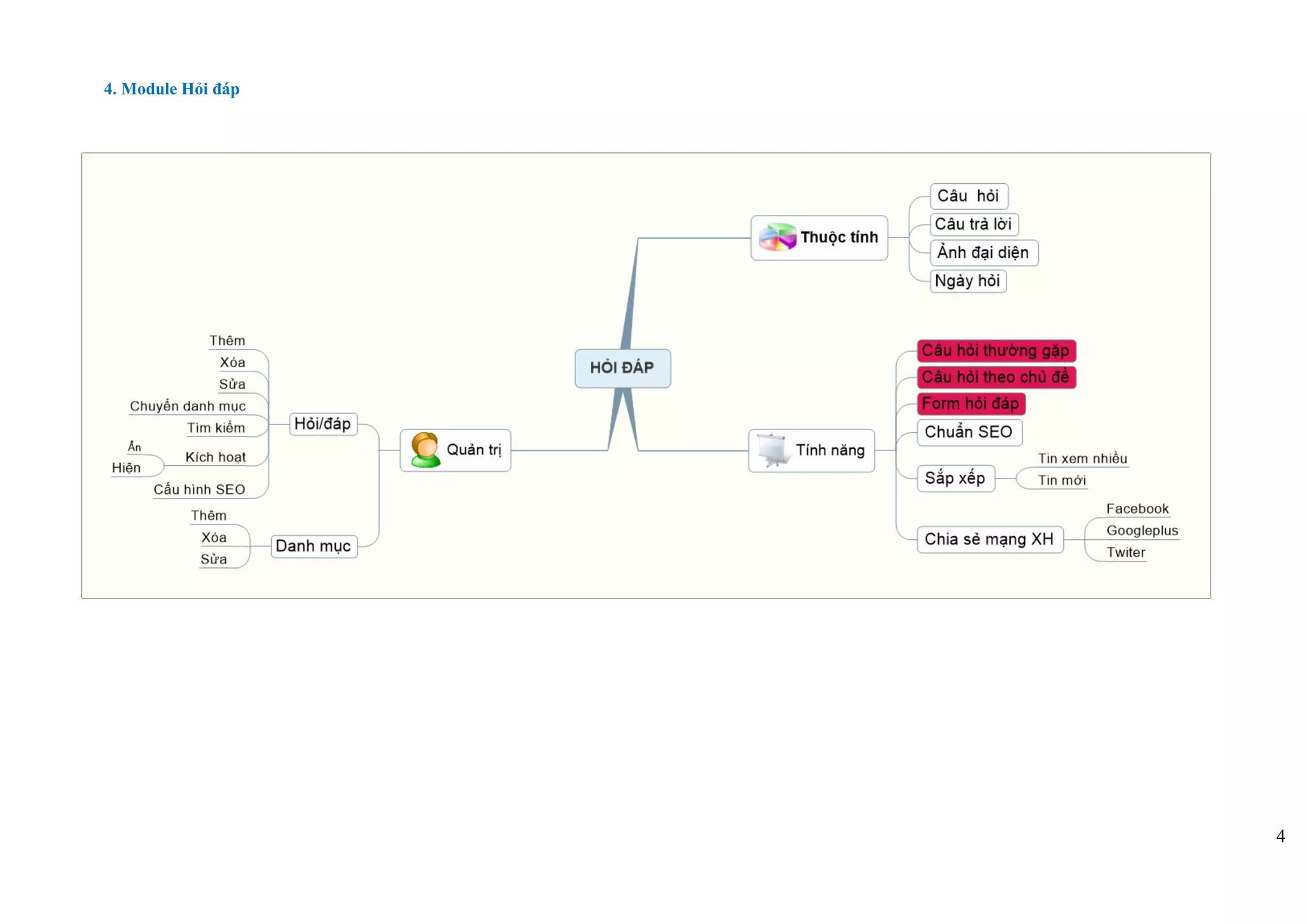Image resolution: width=1307 pixels, height=924 pixels.
Task: Click the Googleplus sharing label
Action: click(x=1142, y=530)
